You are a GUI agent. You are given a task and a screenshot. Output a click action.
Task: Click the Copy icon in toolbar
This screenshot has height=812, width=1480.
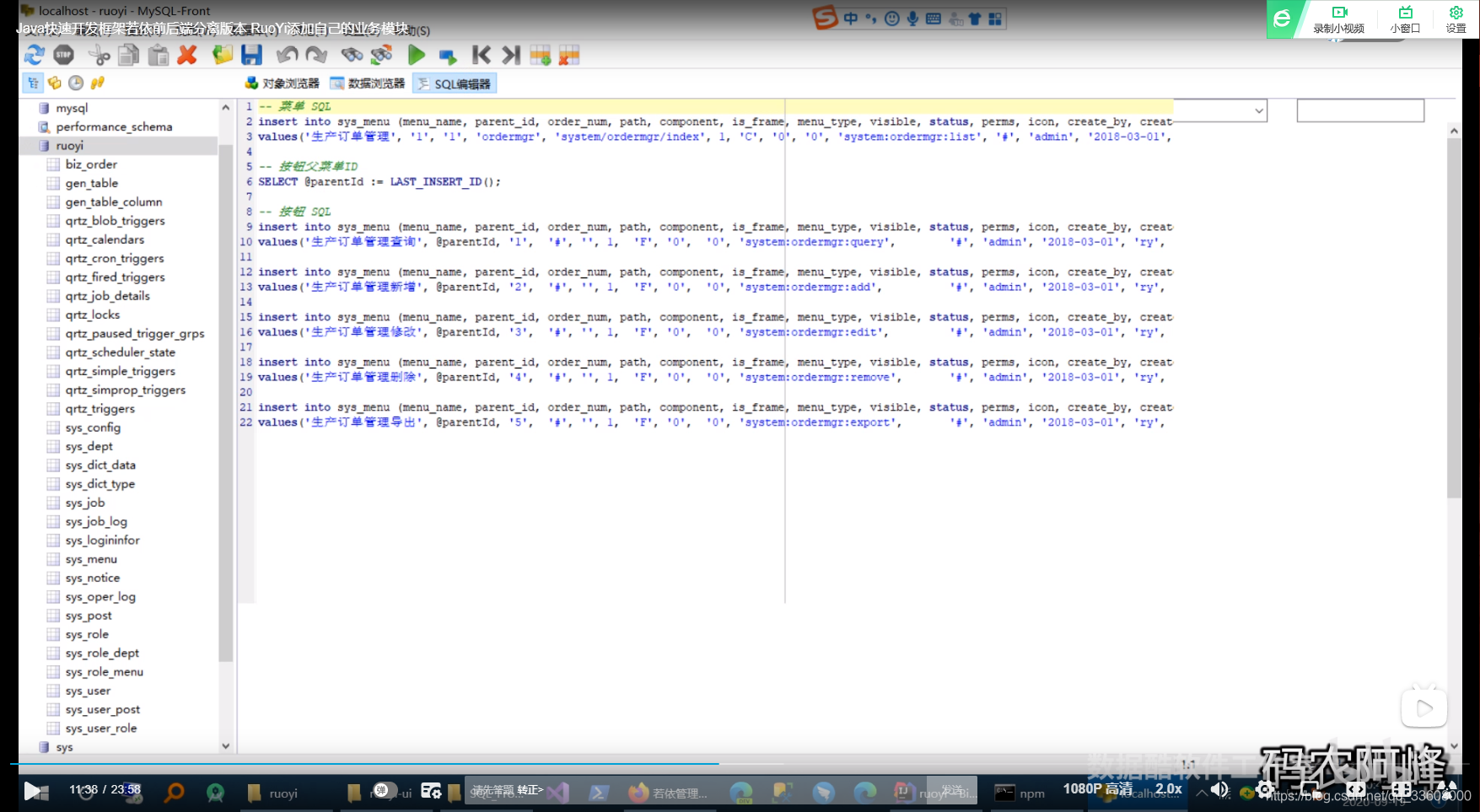tap(129, 56)
